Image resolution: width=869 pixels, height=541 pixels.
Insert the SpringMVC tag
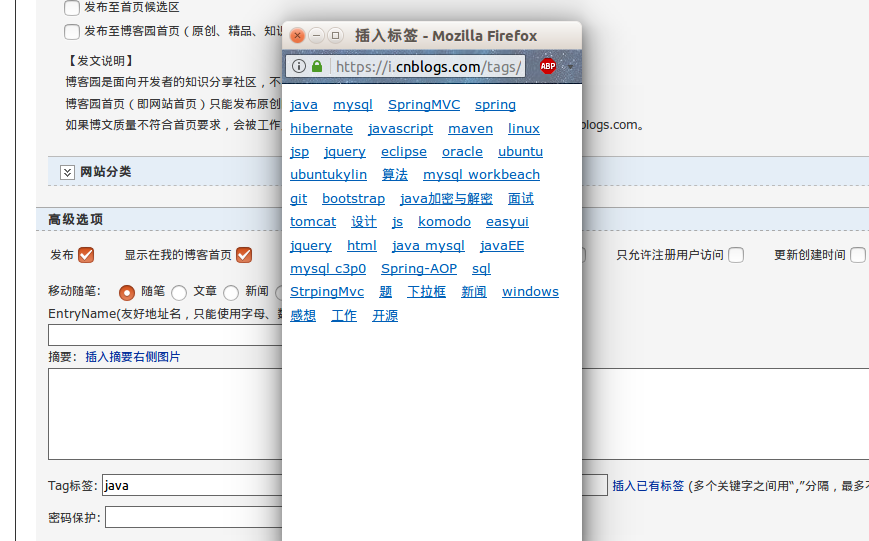click(x=424, y=105)
